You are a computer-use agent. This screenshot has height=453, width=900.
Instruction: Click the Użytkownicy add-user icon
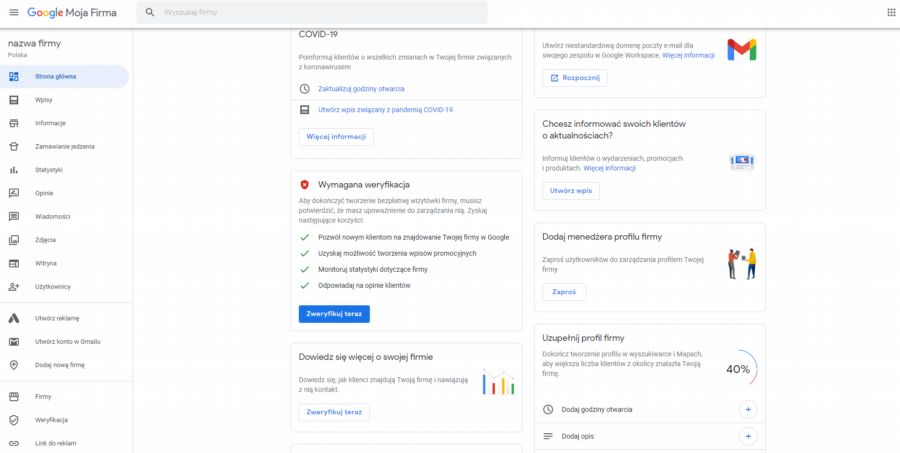point(14,287)
